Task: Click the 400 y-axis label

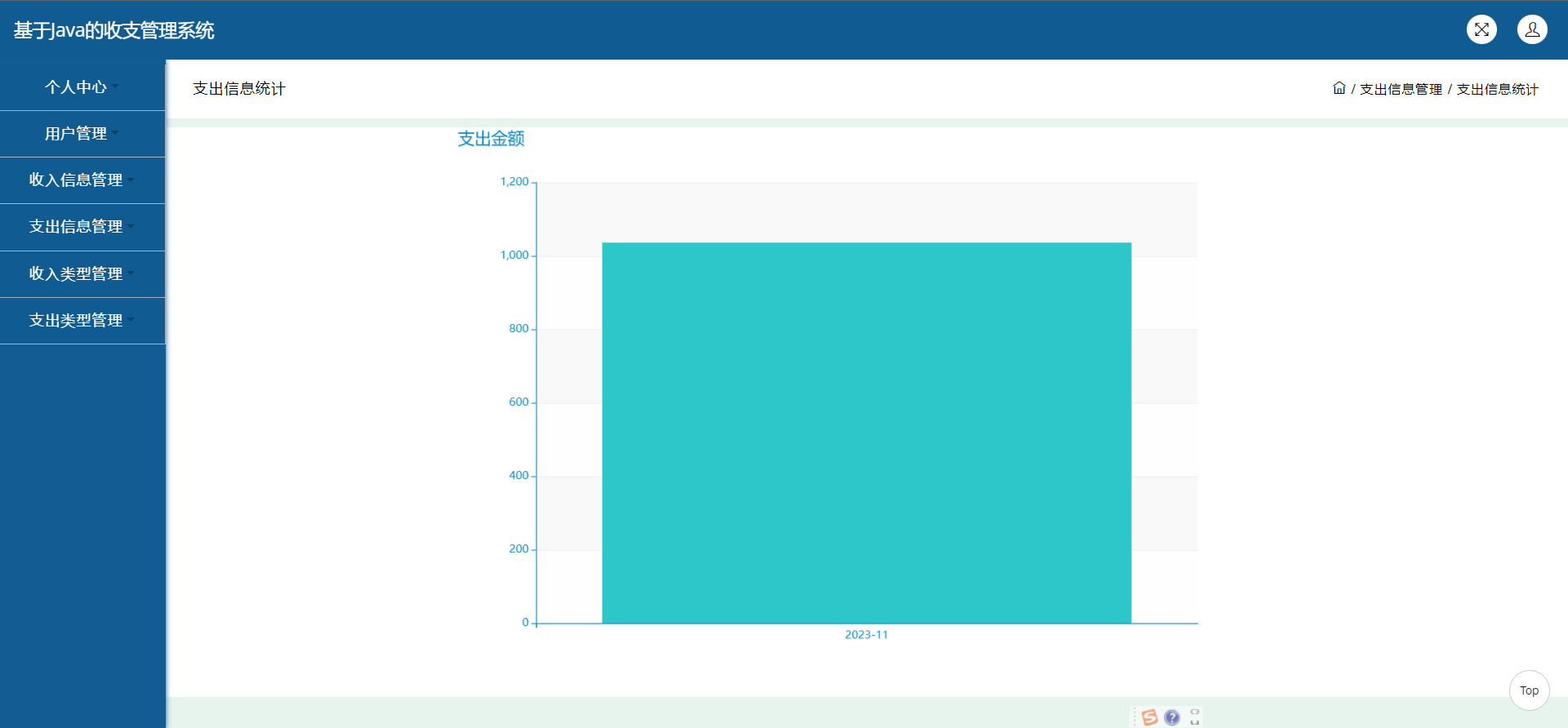Action: click(519, 476)
